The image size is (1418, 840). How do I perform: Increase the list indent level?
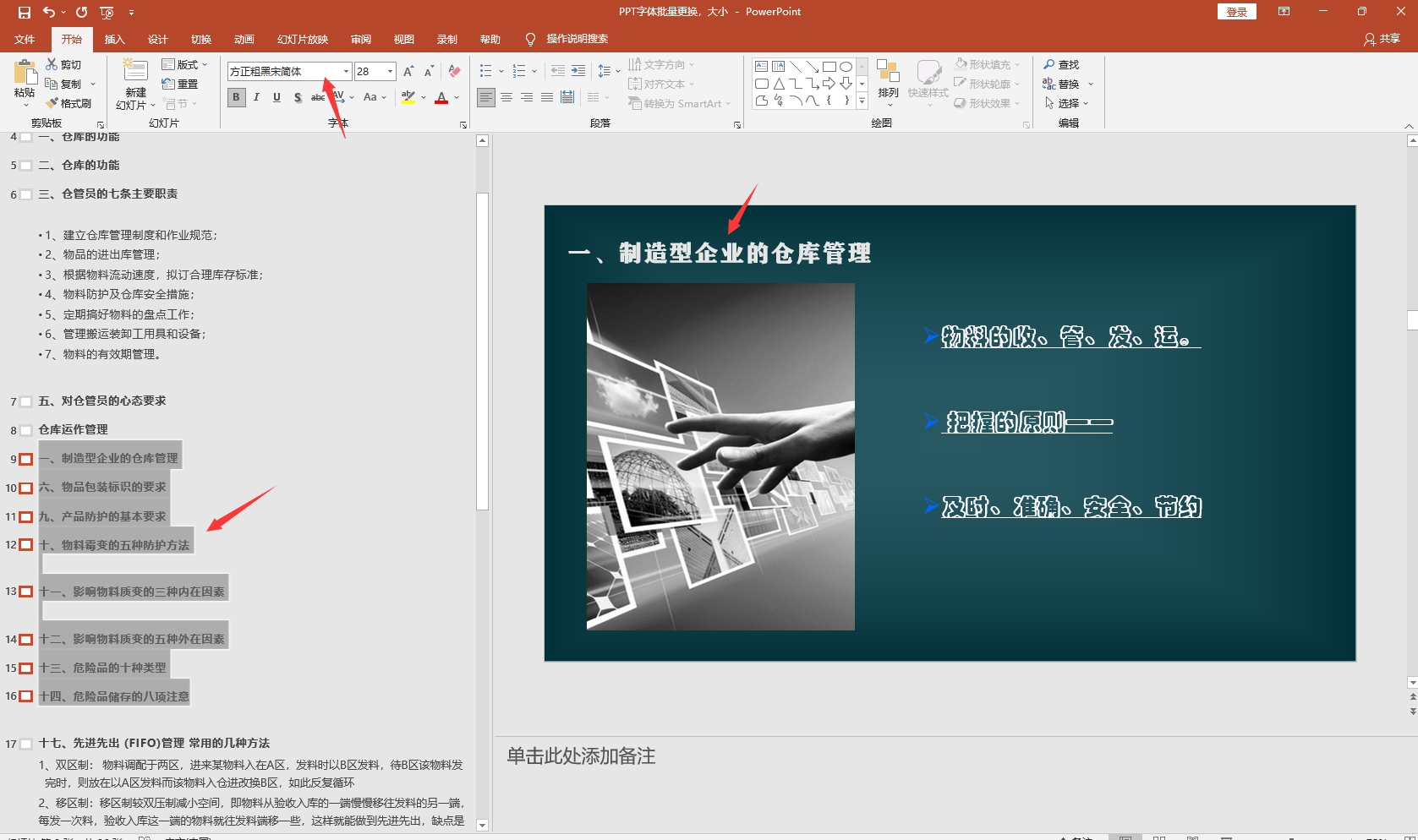pyautogui.click(x=578, y=72)
